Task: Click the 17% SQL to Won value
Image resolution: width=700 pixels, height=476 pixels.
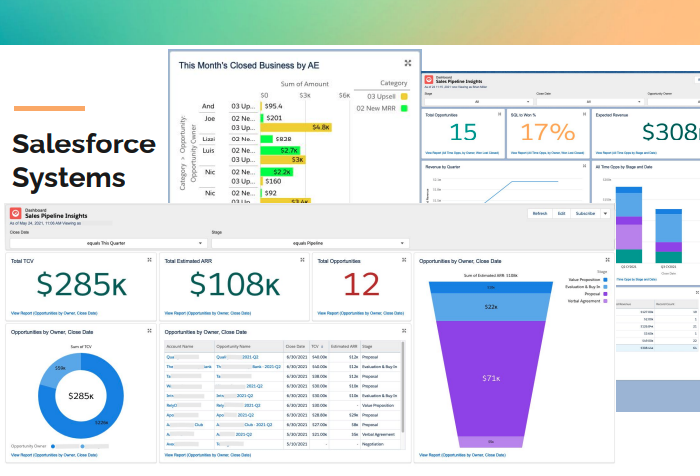Action: (x=548, y=132)
